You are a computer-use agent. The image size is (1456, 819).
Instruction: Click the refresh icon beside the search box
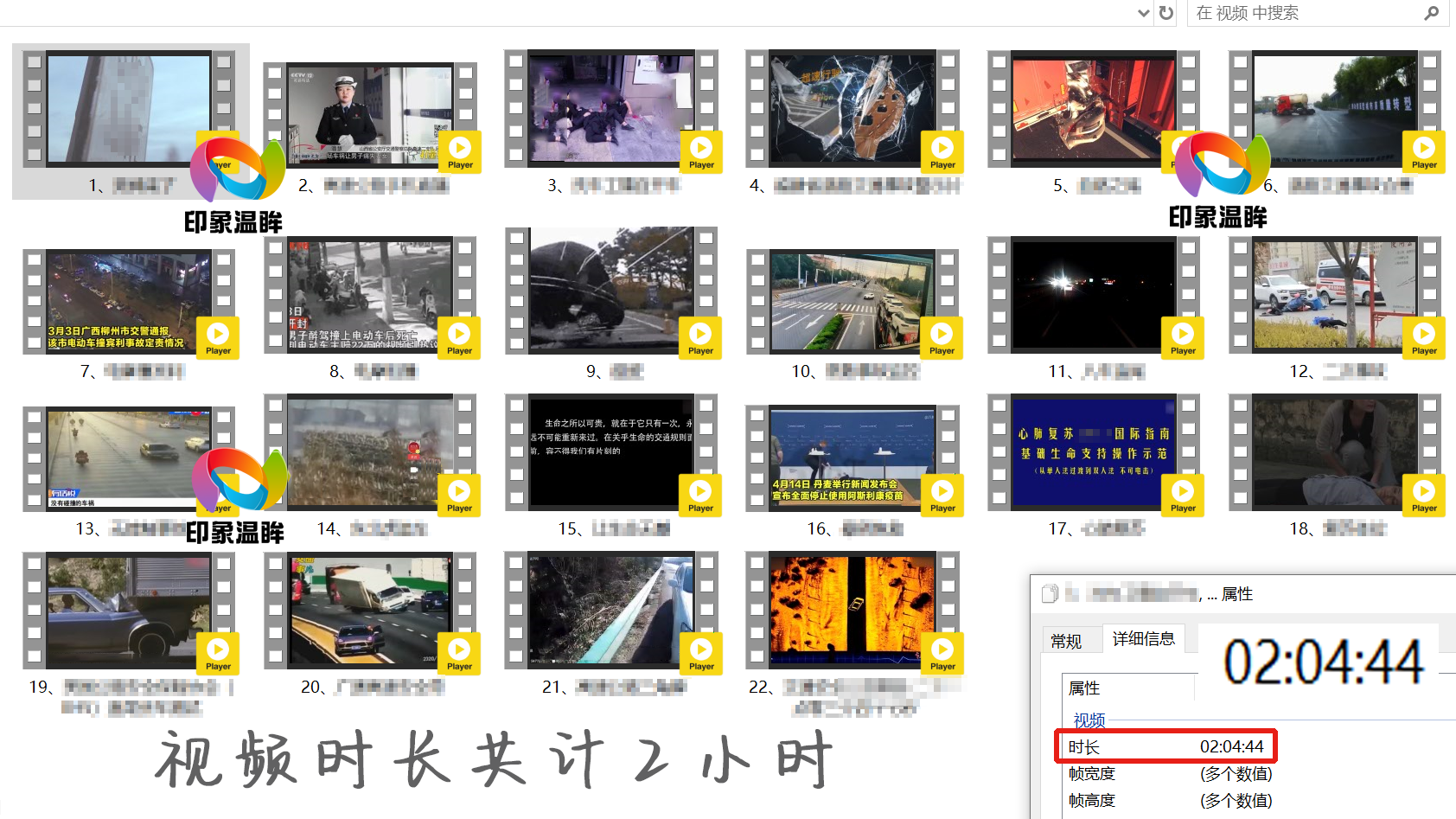pos(1166,13)
